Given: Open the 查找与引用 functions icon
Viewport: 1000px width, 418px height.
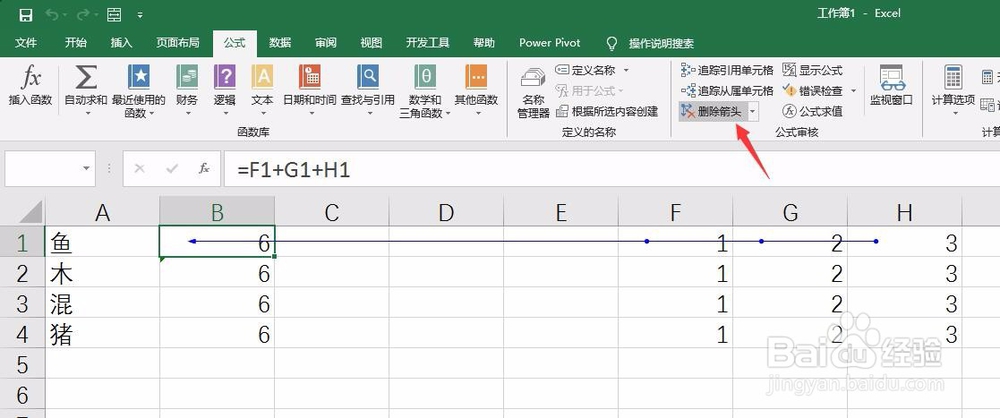Looking at the screenshot, I should click(368, 77).
